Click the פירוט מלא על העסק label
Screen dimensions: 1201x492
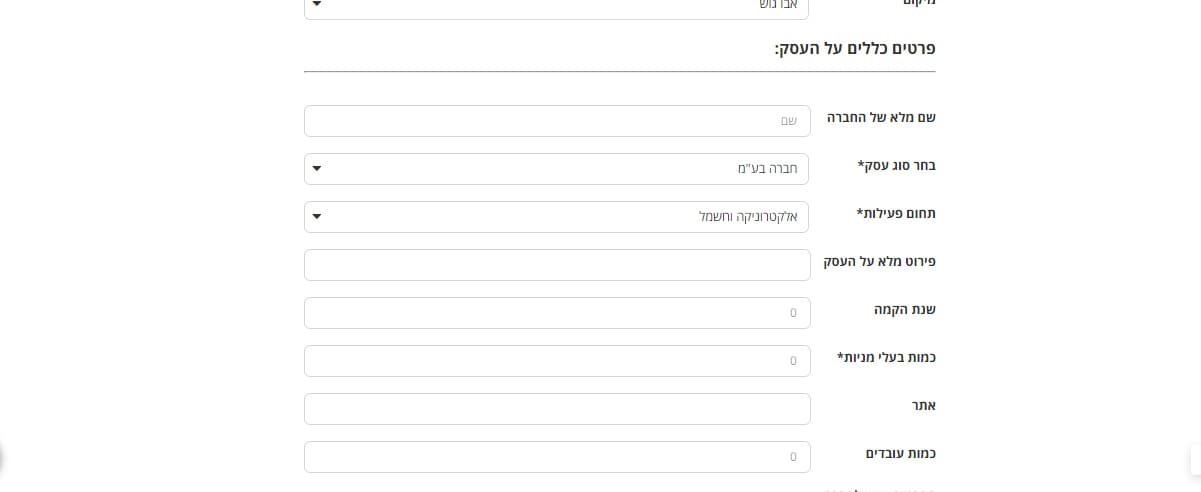[x=879, y=262]
